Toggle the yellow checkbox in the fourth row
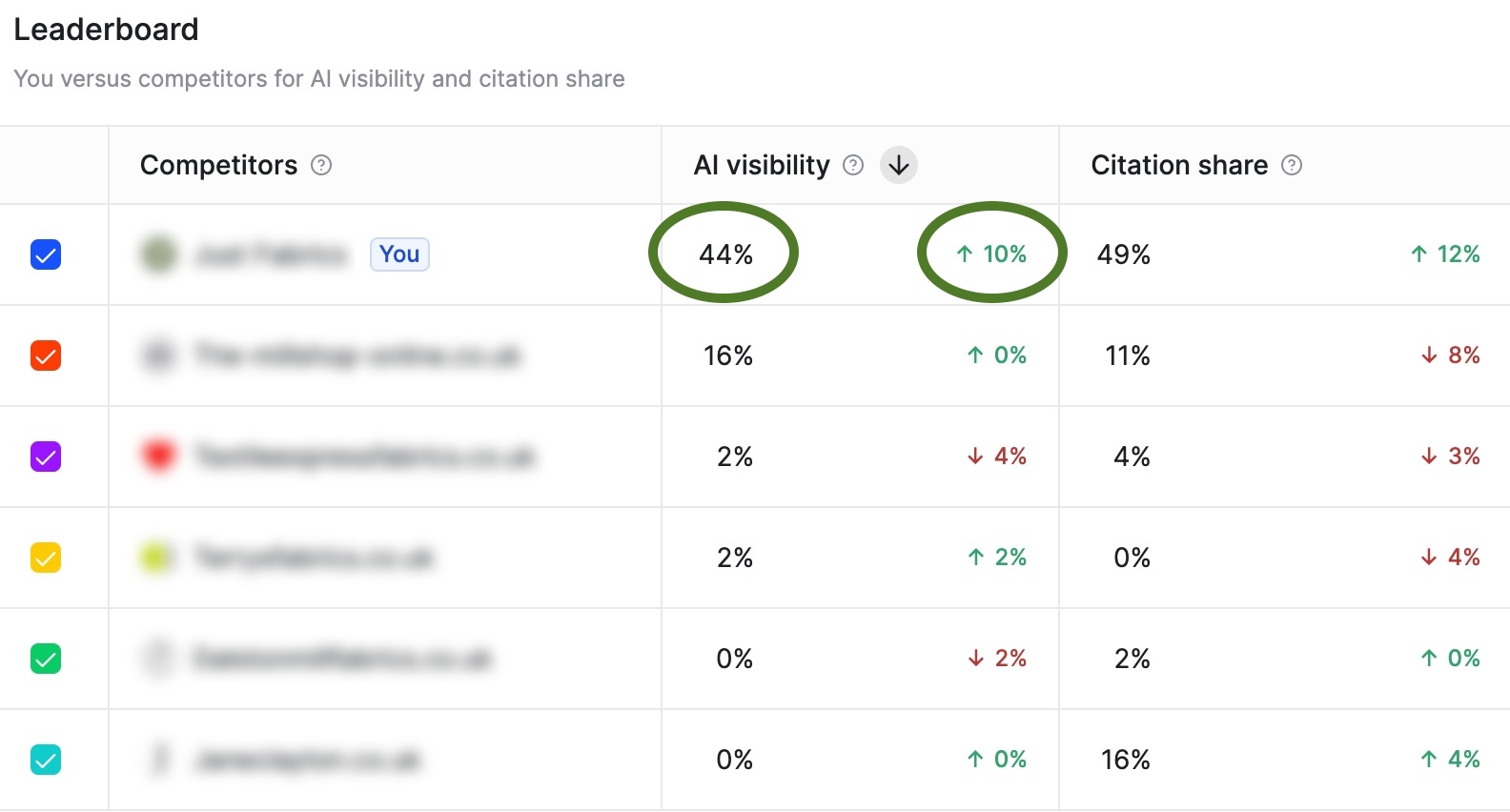 (x=45, y=558)
